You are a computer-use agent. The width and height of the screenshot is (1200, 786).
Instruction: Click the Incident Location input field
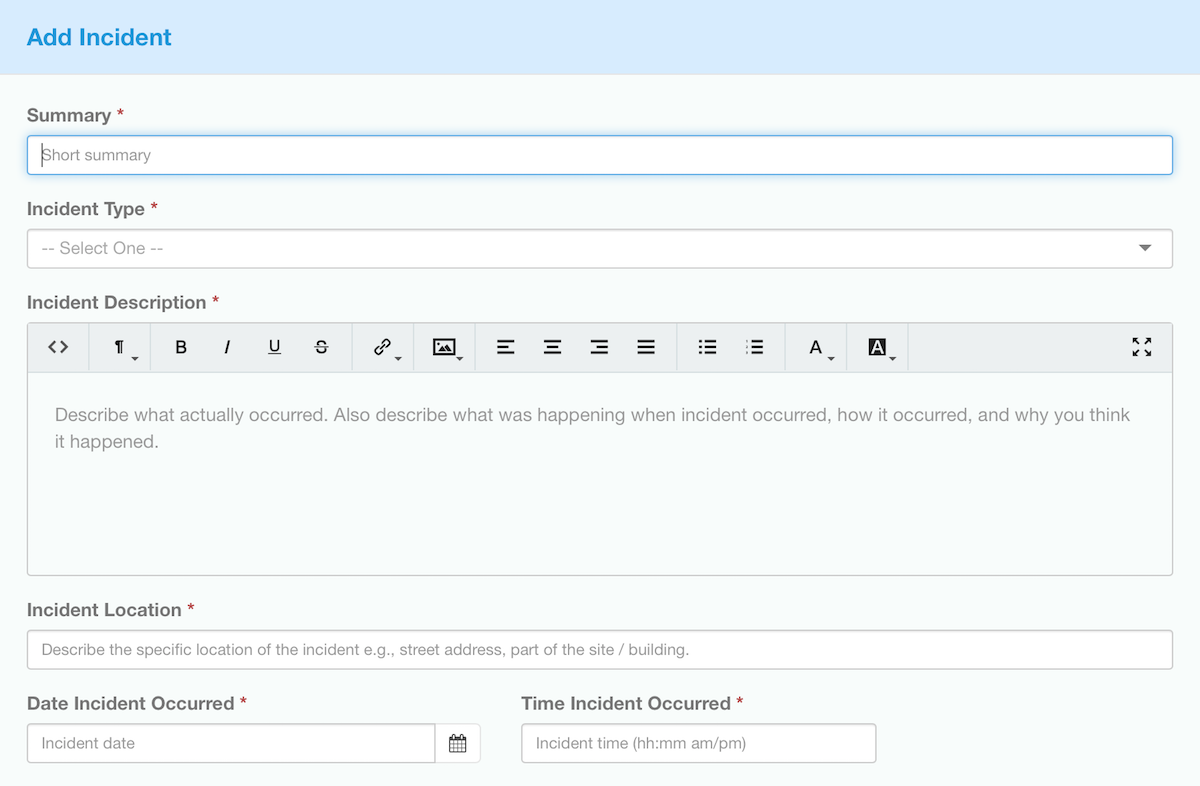pyautogui.click(x=599, y=649)
